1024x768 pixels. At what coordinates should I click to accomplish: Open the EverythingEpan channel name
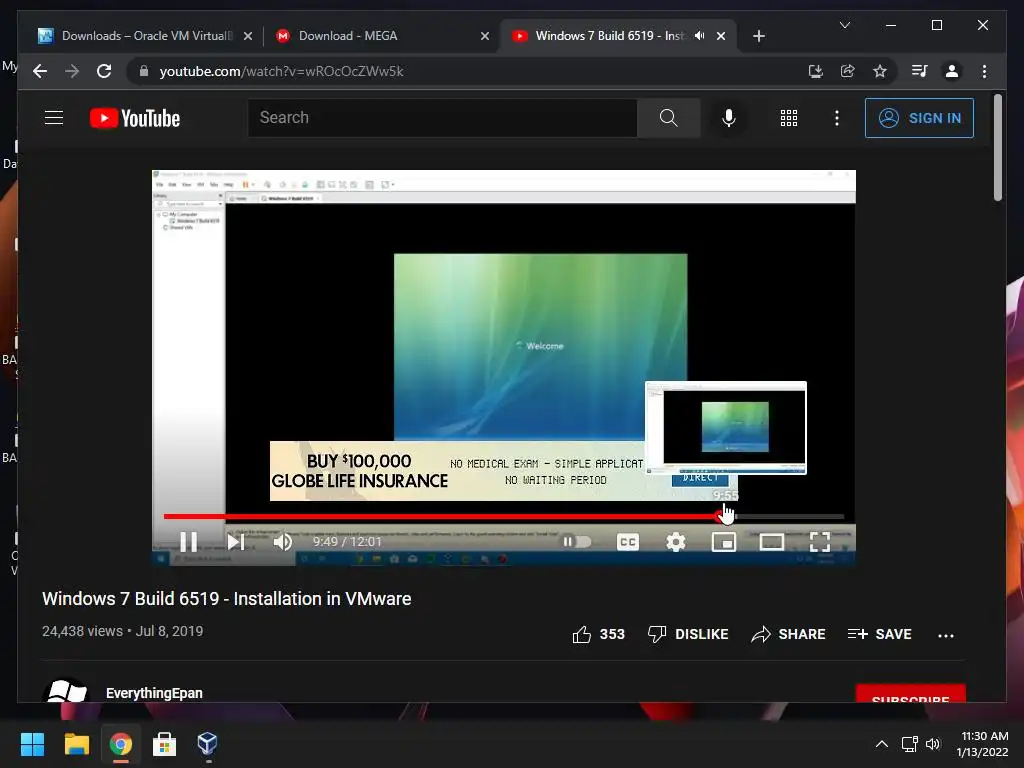[154, 693]
